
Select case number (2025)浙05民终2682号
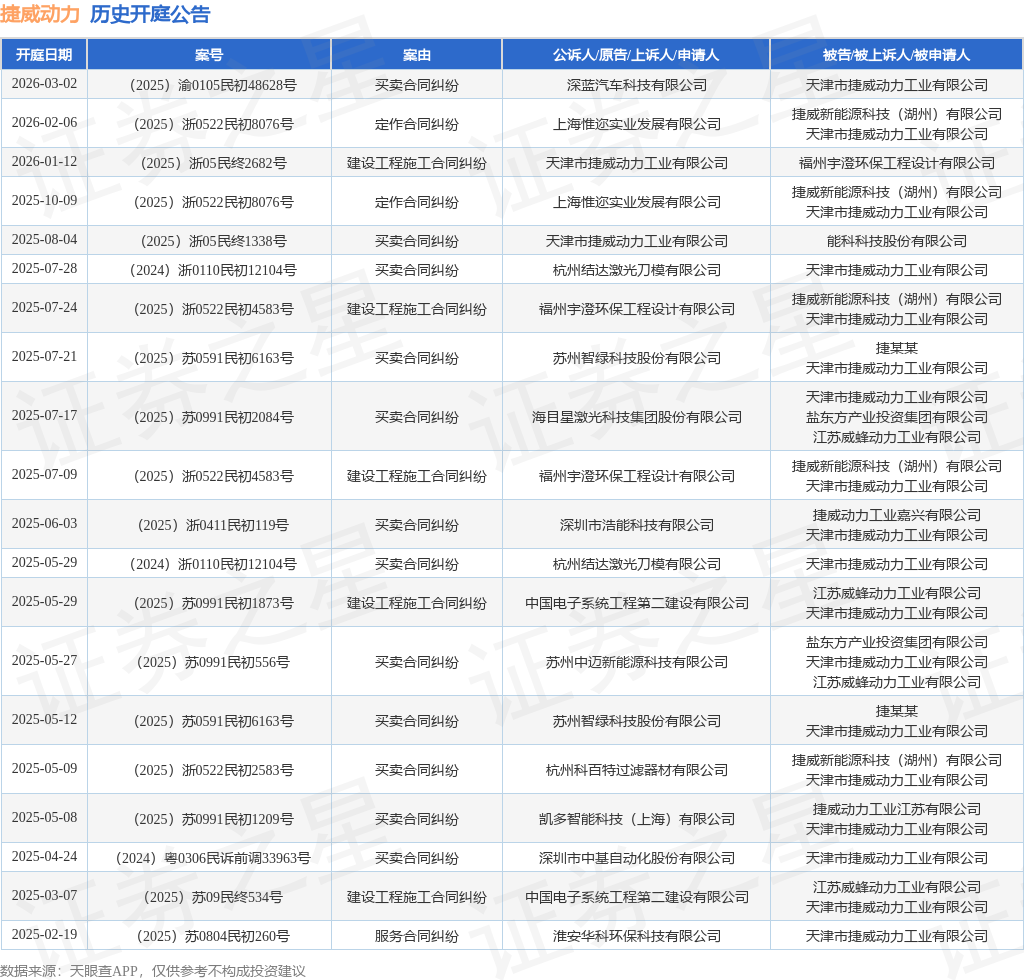coord(214,163)
